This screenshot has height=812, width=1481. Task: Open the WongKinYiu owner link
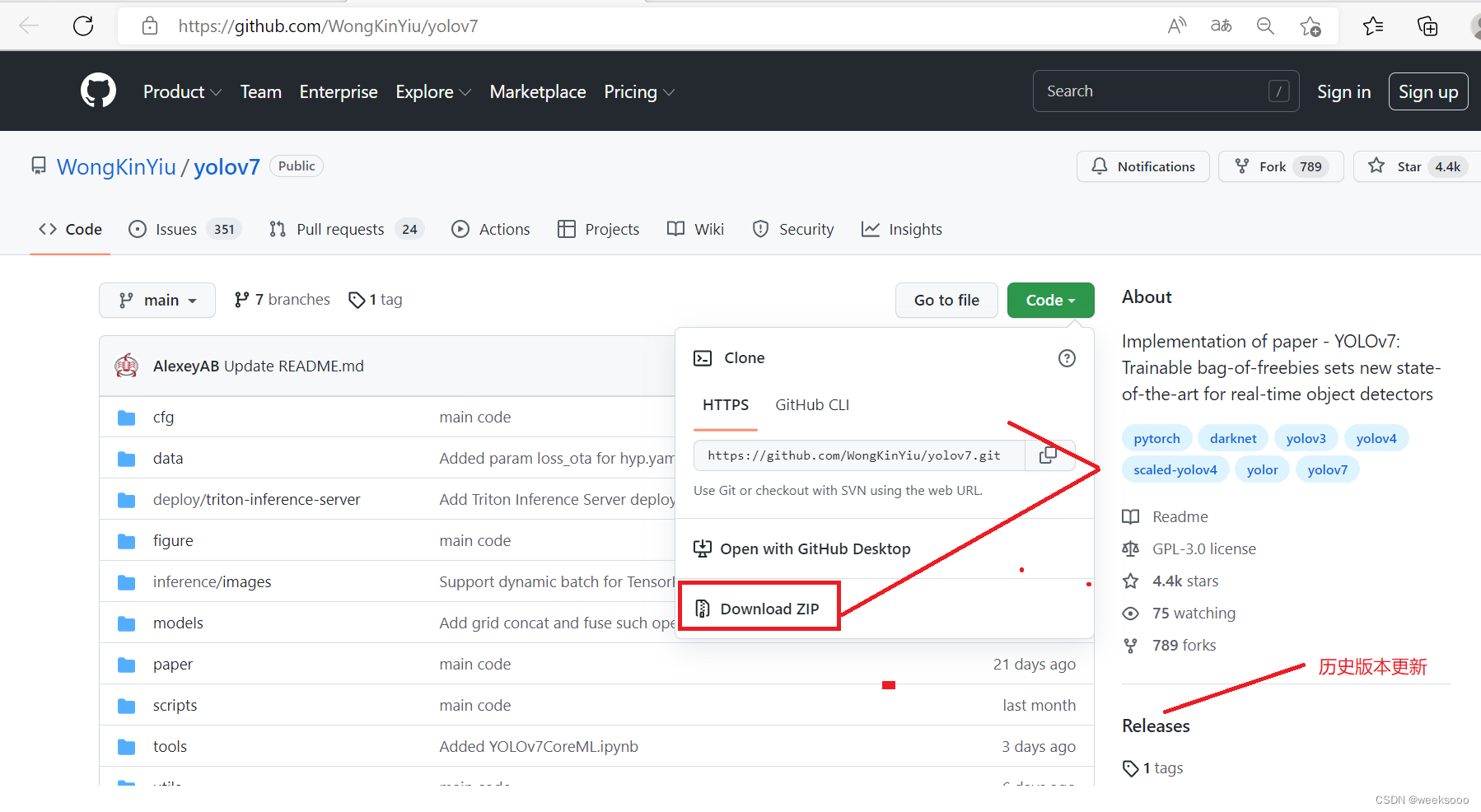tap(116, 166)
